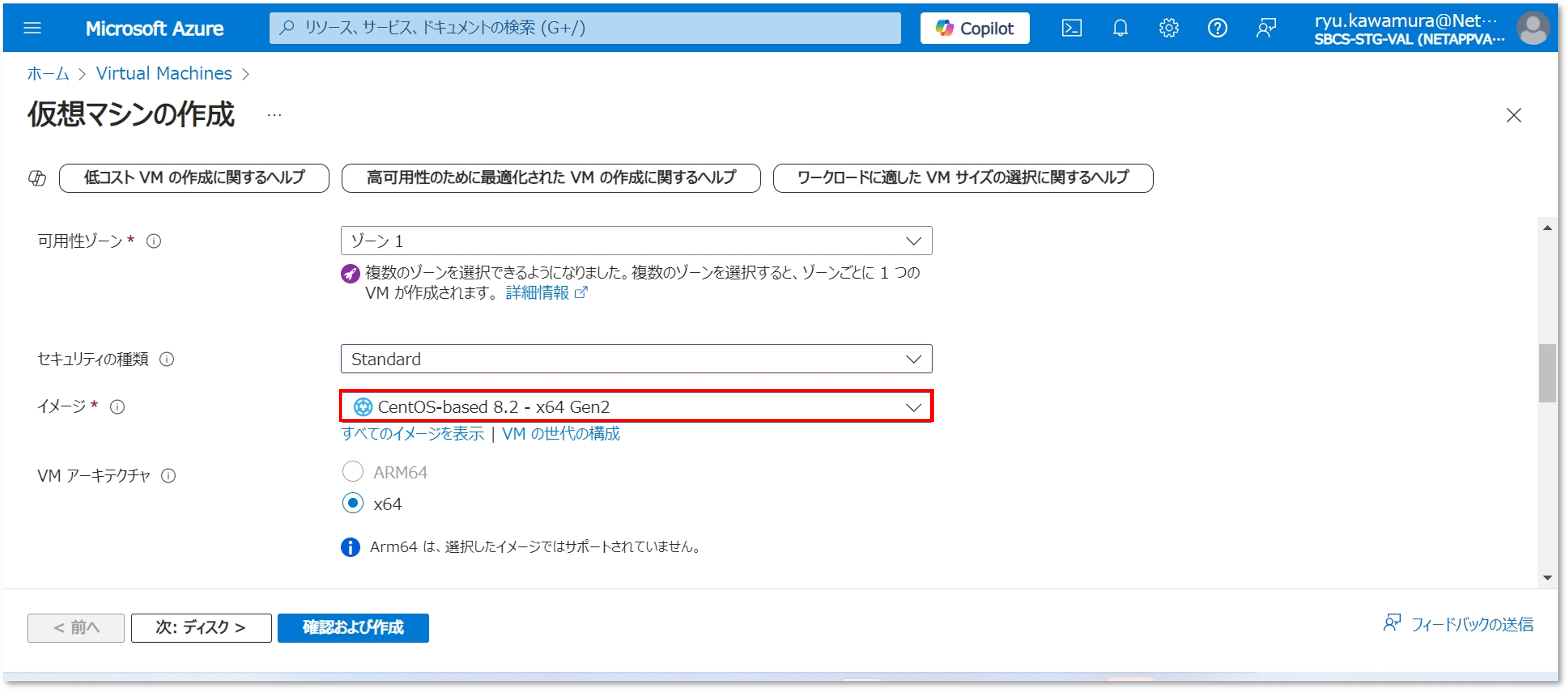Click 次: ディスク > button
This screenshot has width=1568, height=691.
coord(201,628)
